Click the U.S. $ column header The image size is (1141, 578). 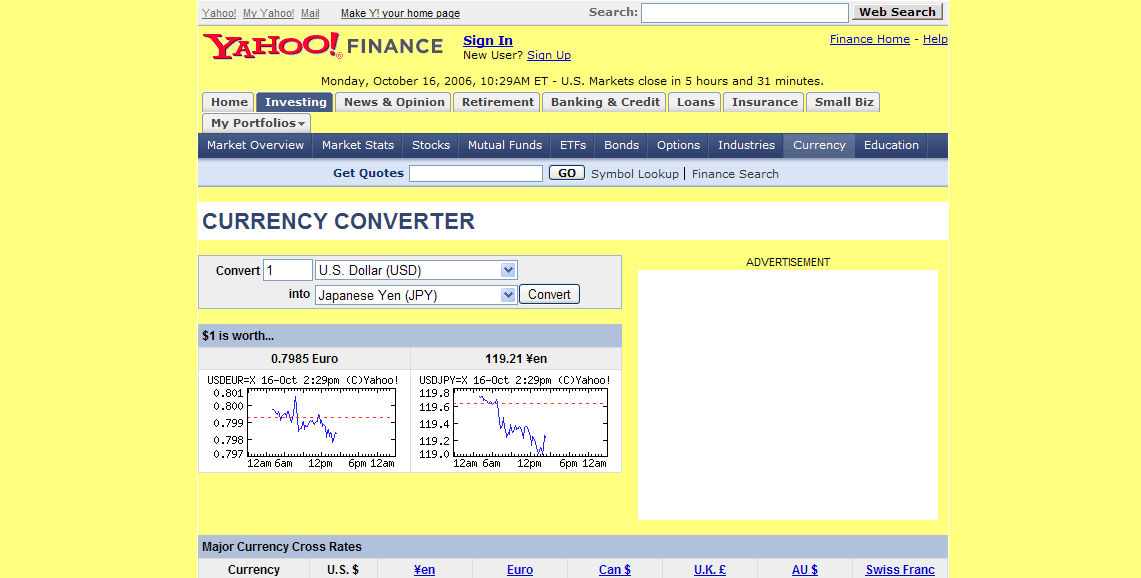(343, 569)
